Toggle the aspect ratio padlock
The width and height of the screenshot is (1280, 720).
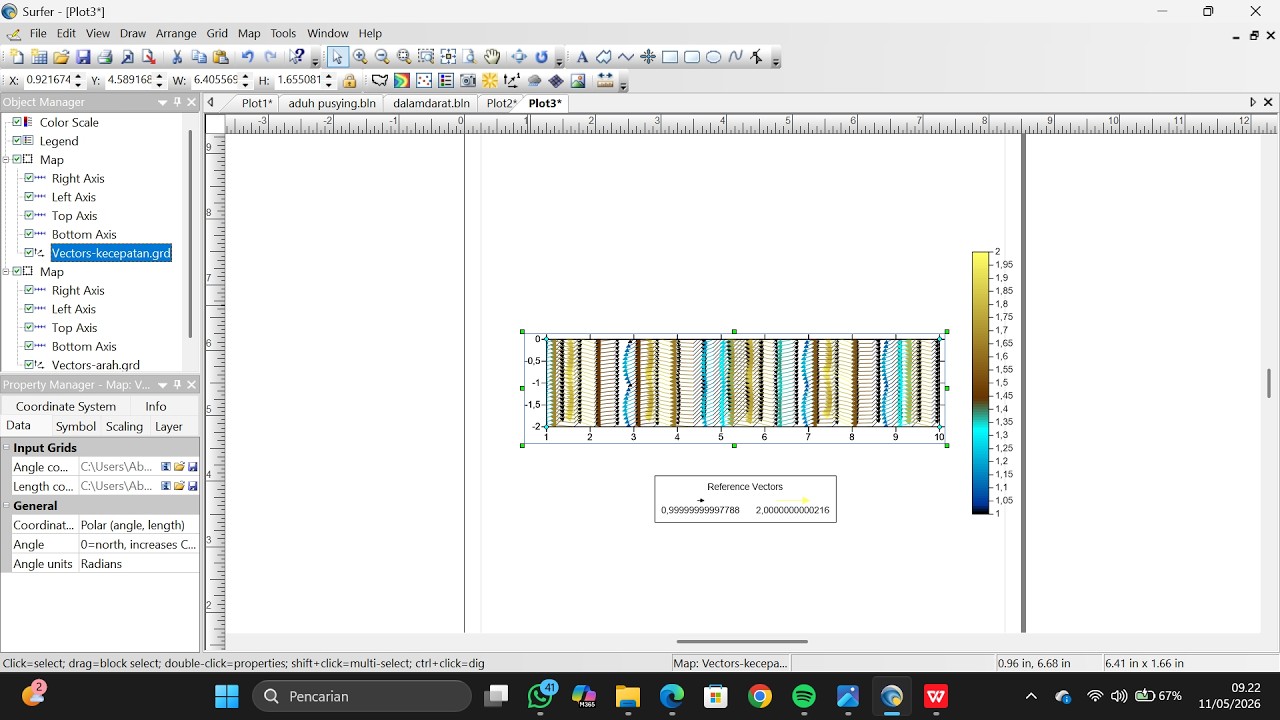[349, 81]
